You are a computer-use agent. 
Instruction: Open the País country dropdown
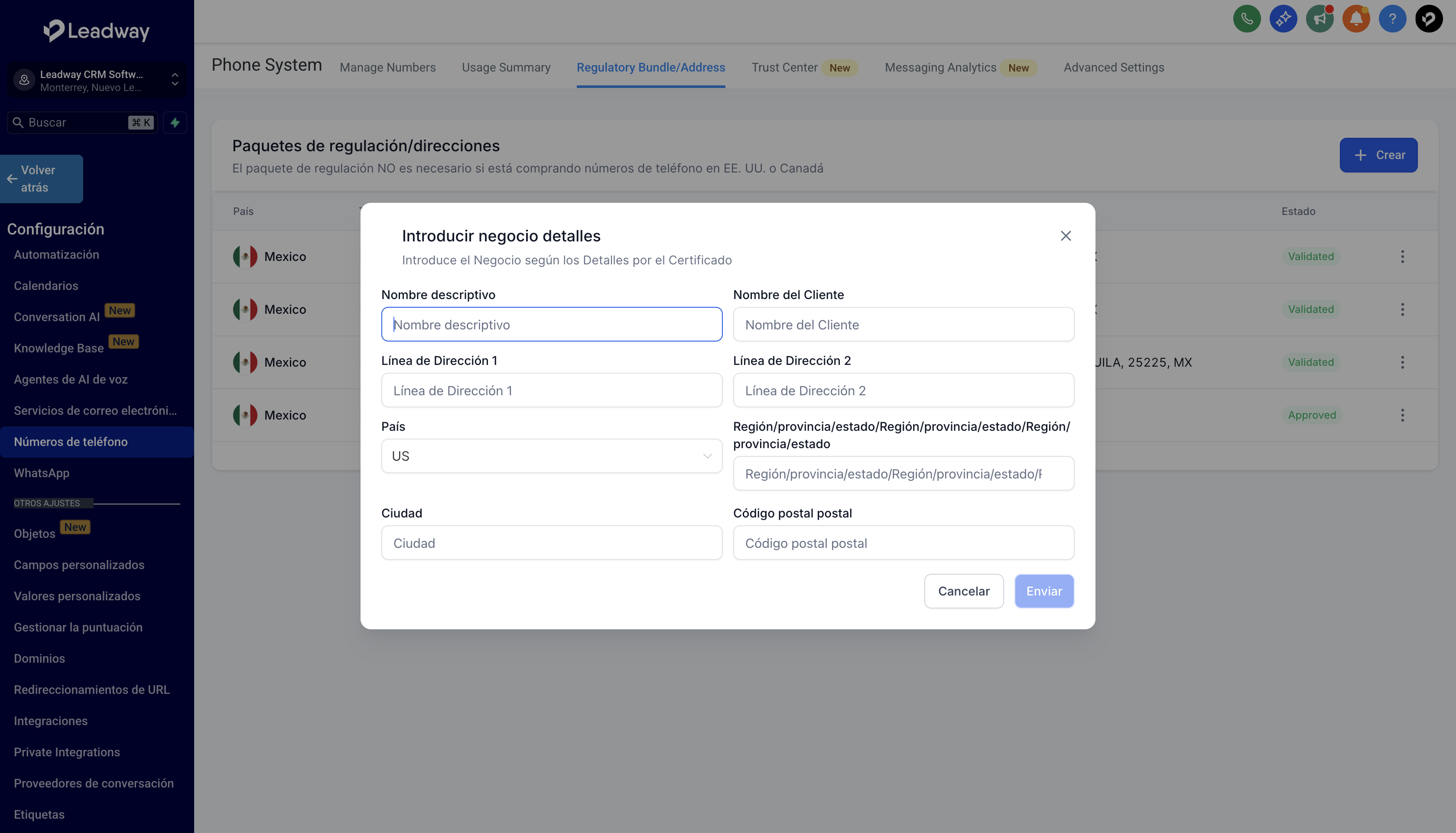point(551,456)
